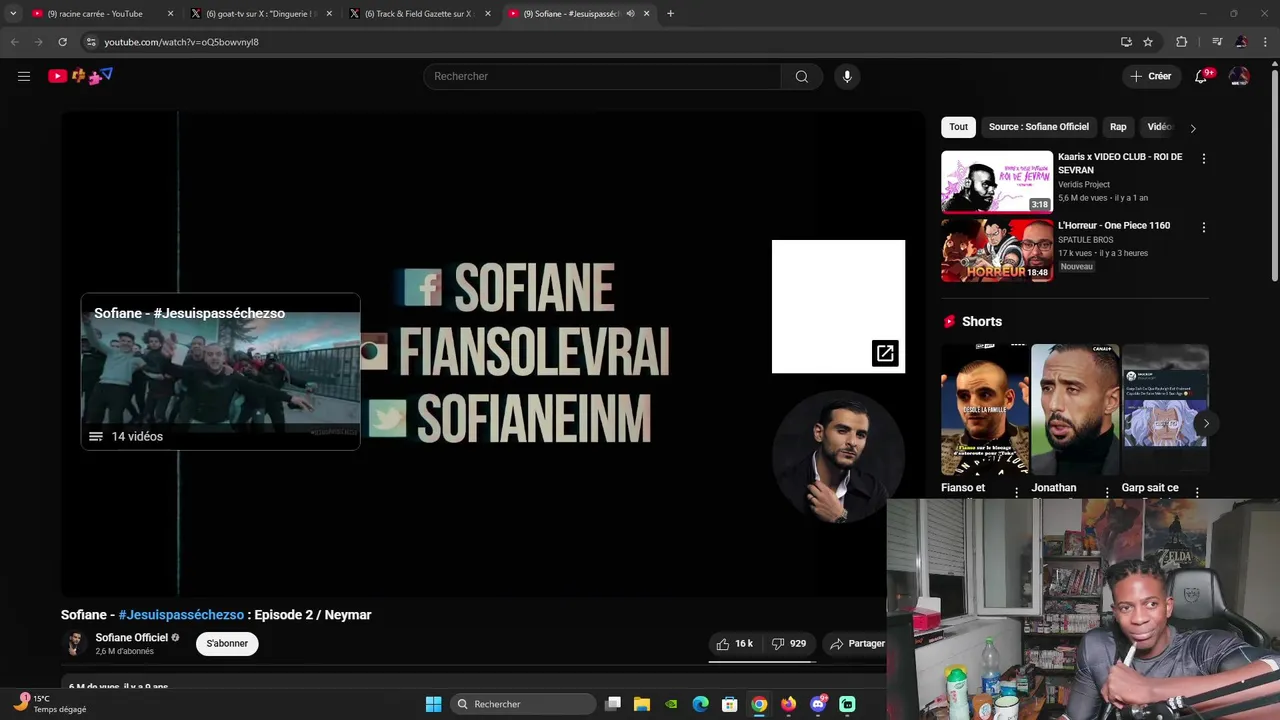Image resolution: width=1280 pixels, height=720 pixels.
Task: Open YouTube account avatar menu
Action: coord(1239,76)
